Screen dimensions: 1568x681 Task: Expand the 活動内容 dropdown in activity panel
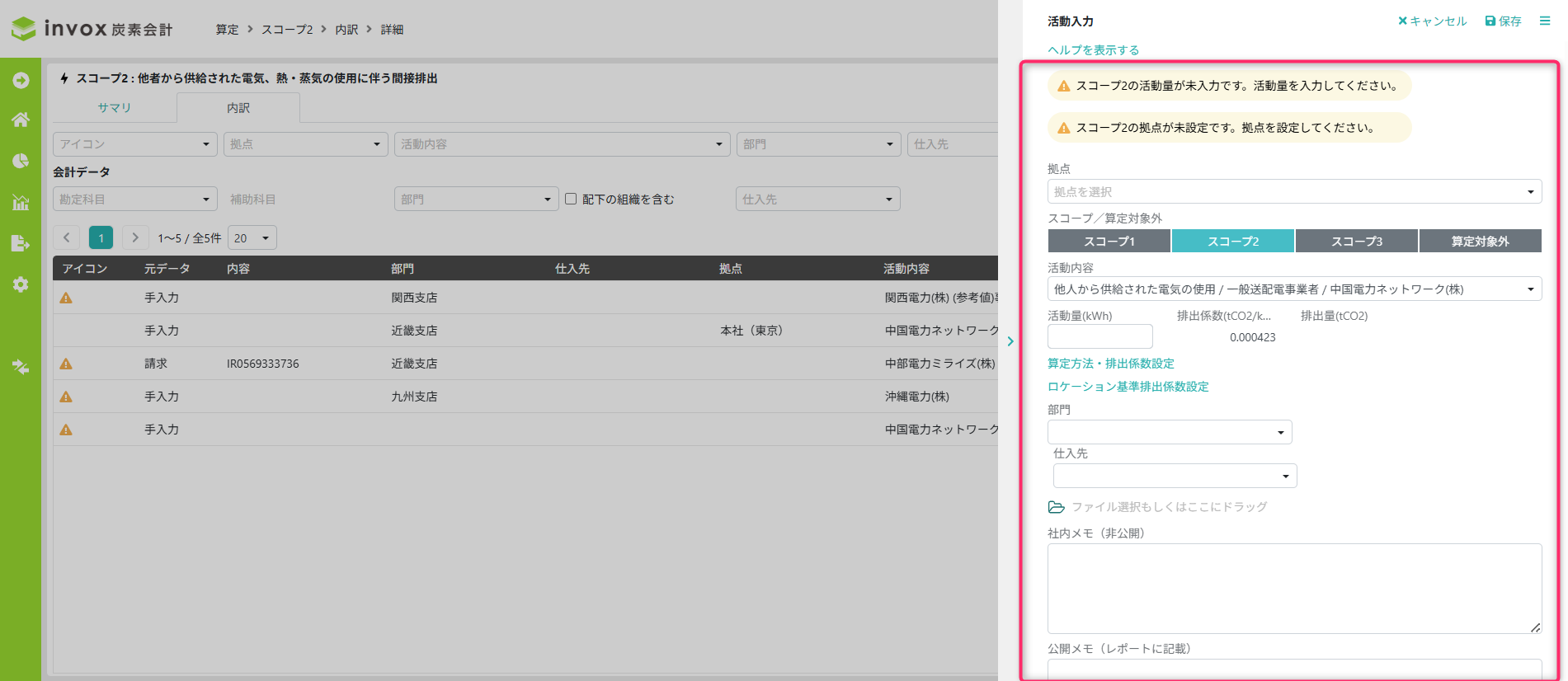pos(1293,289)
